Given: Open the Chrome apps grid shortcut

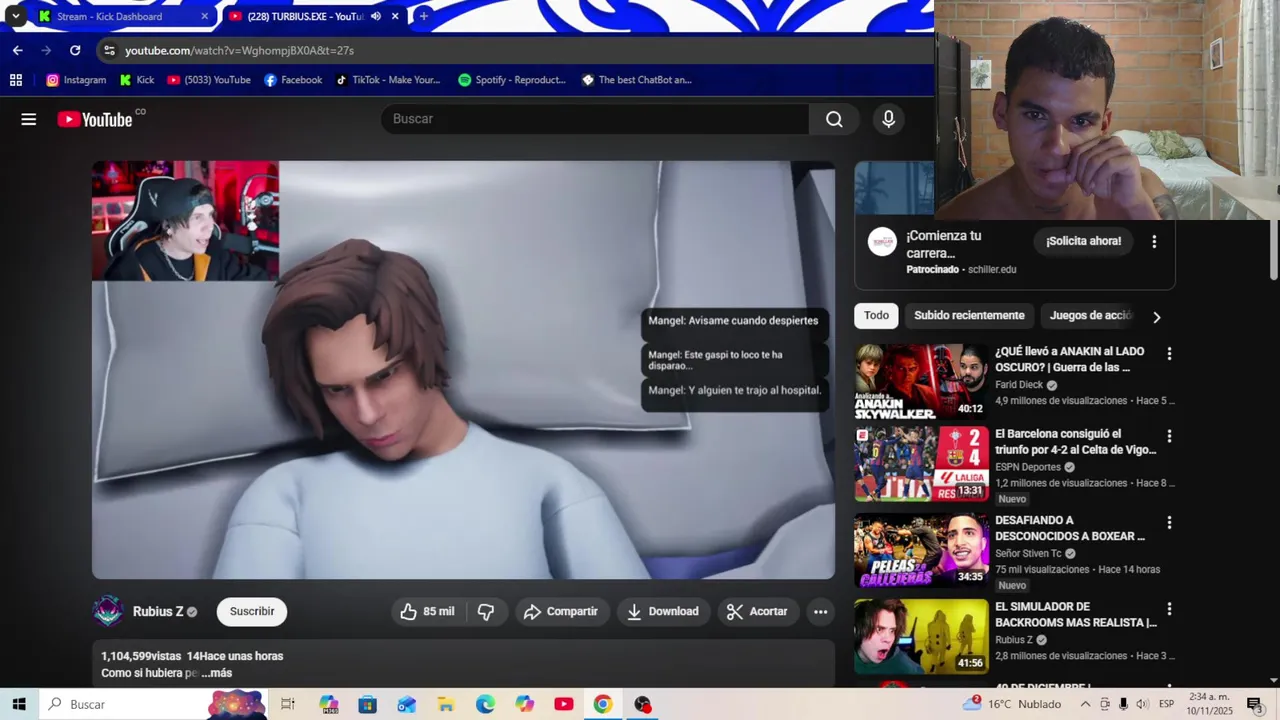Looking at the screenshot, I should pyautogui.click(x=16, y=80).
